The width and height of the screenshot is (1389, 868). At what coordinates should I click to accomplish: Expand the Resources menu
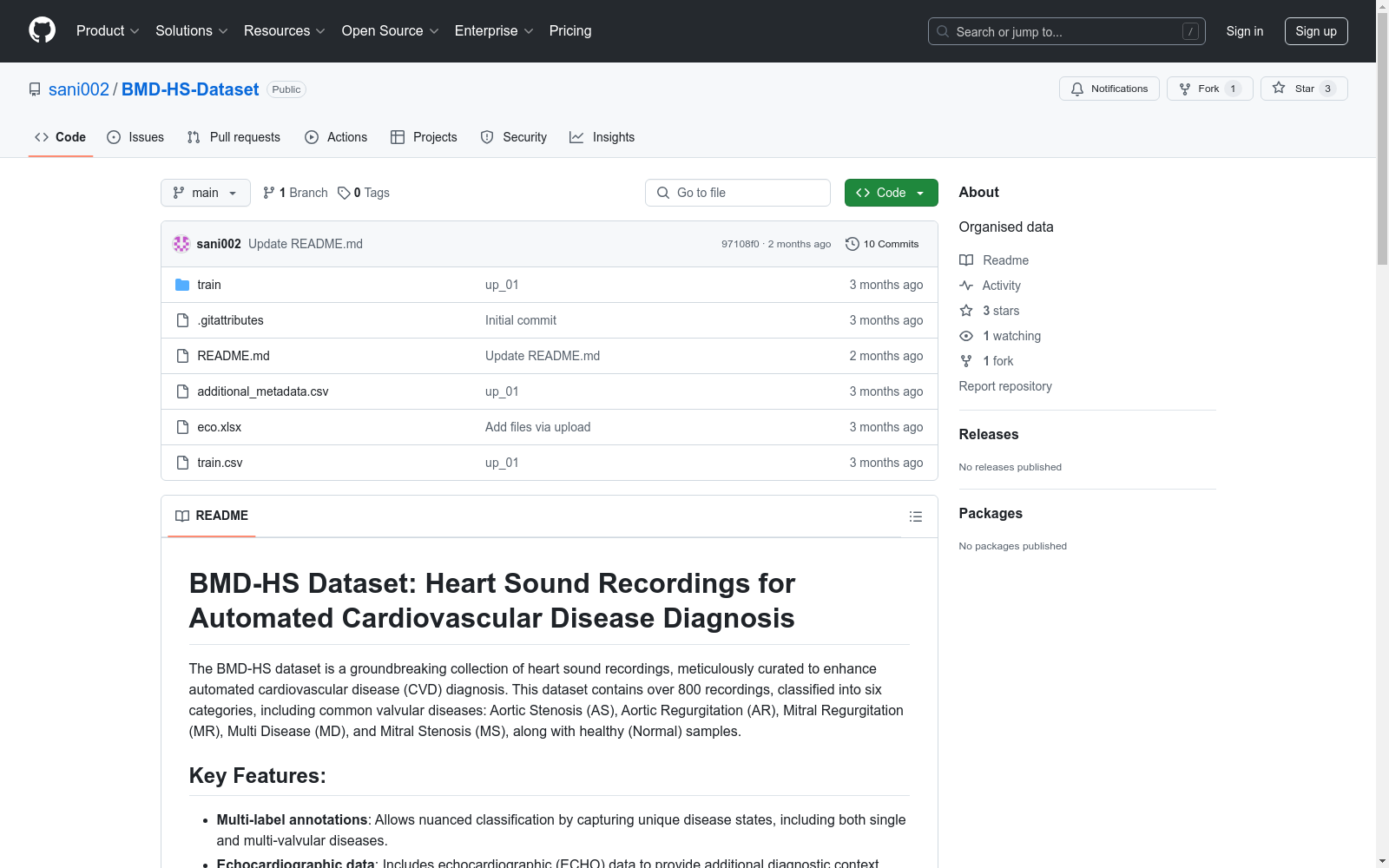point(285,31)
